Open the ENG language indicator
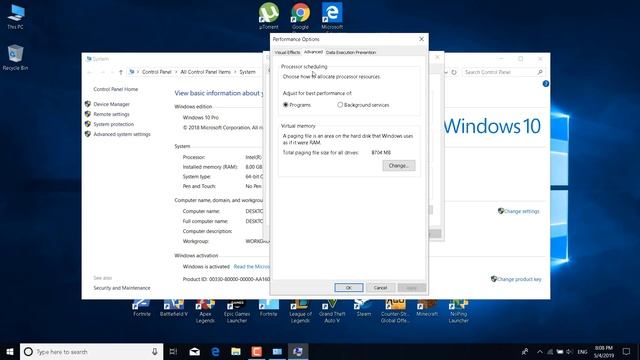 coord(582,351)
